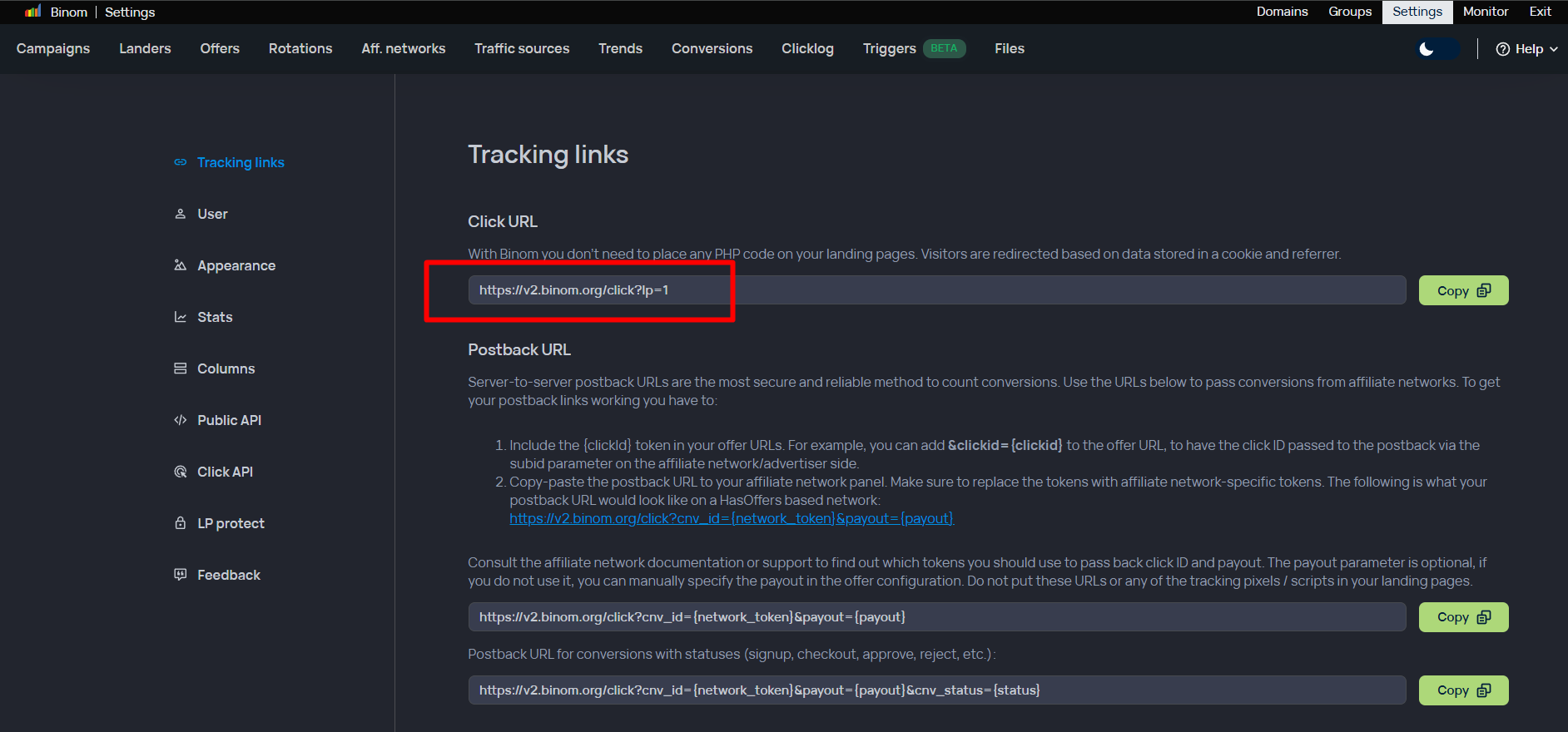Open the LP protect settings section

(231, 523)
